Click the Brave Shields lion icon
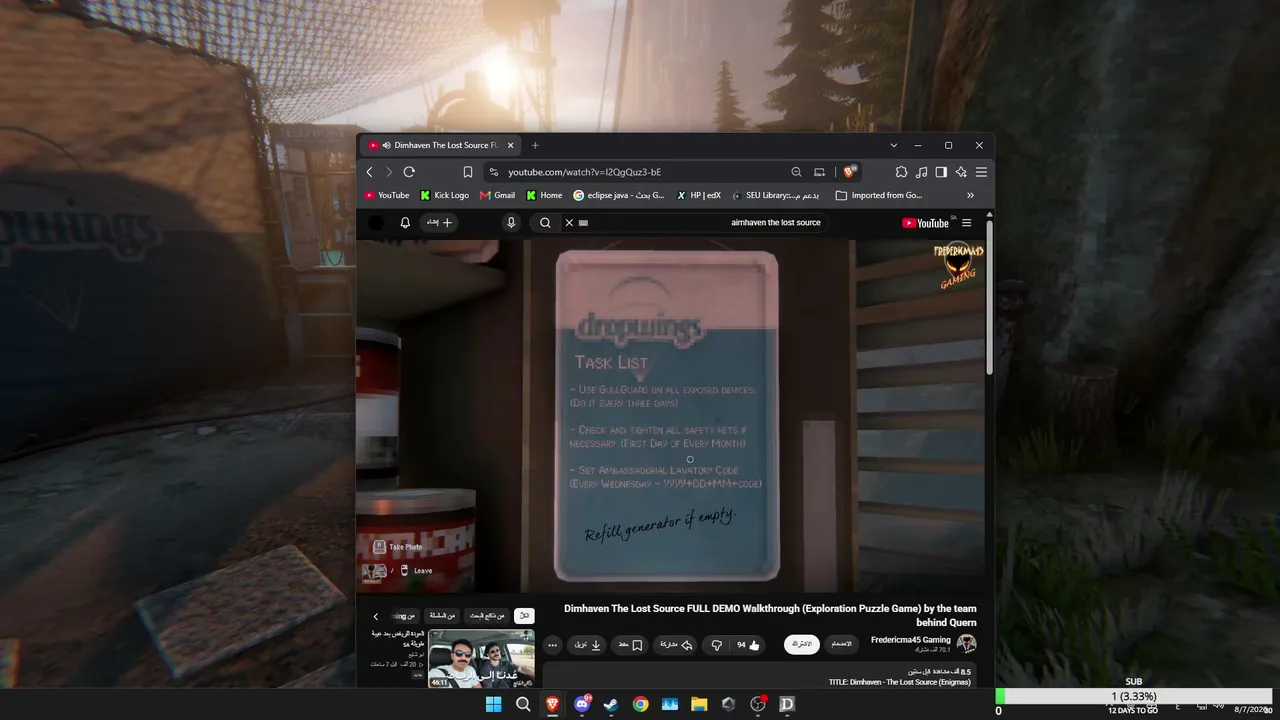Viewport: 1280px width, 720px height. click(850, 172)
